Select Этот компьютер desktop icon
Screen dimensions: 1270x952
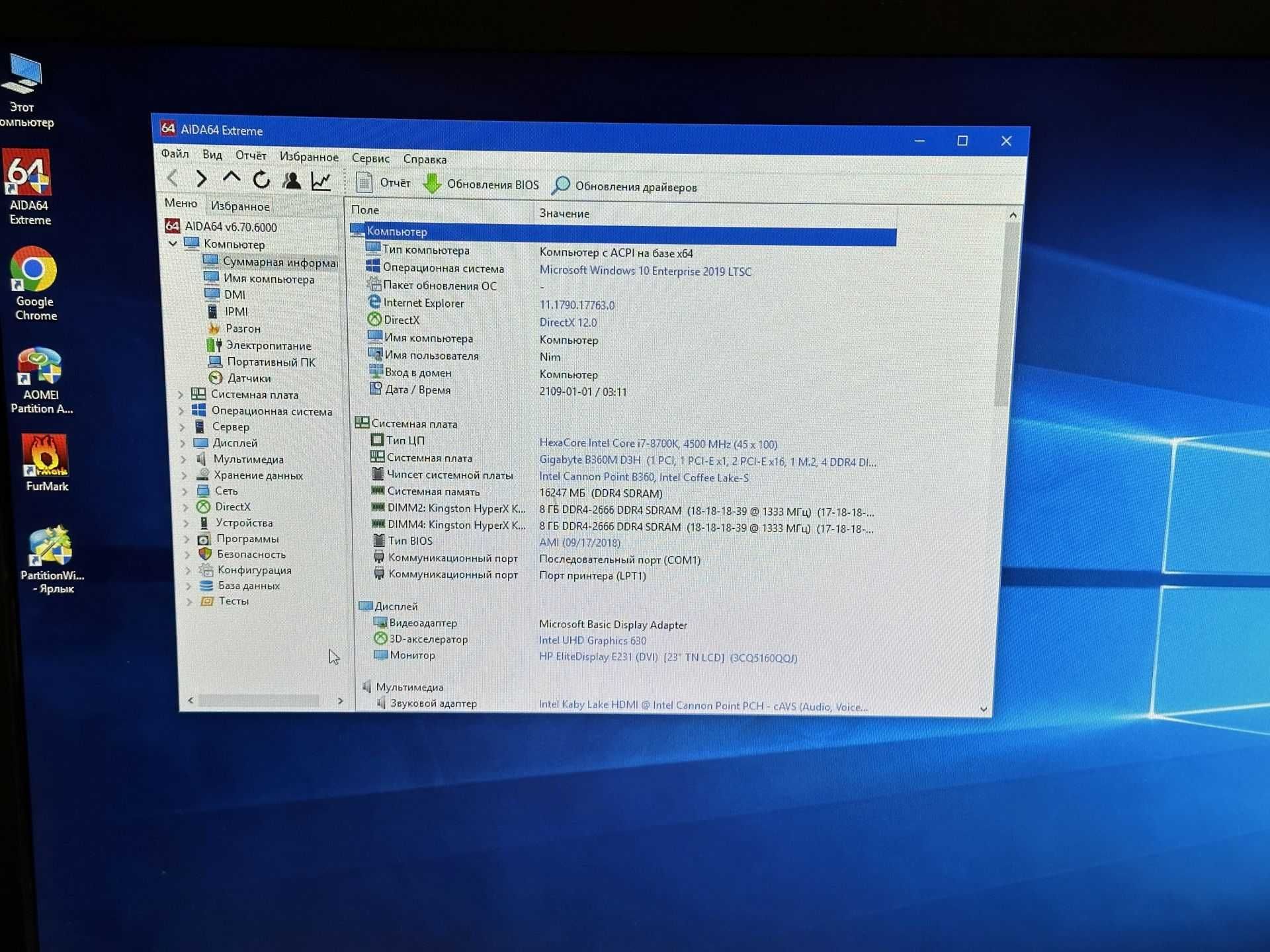coord(25,91)
